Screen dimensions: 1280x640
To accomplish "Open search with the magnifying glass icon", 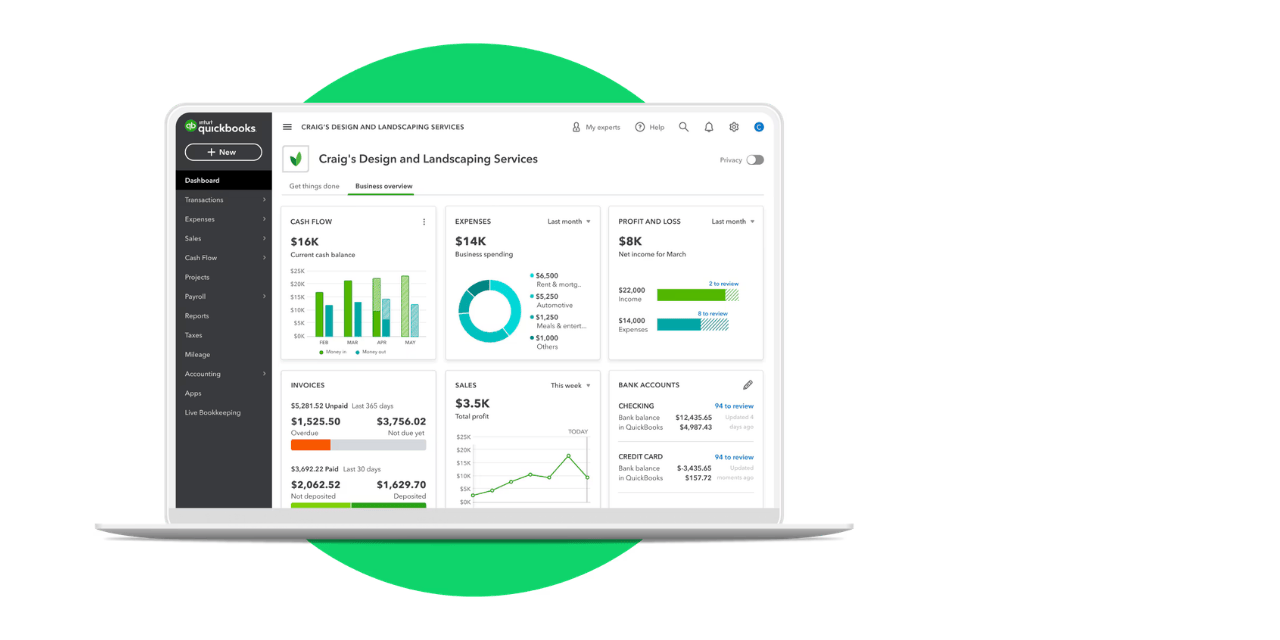I will click(683, 127).
